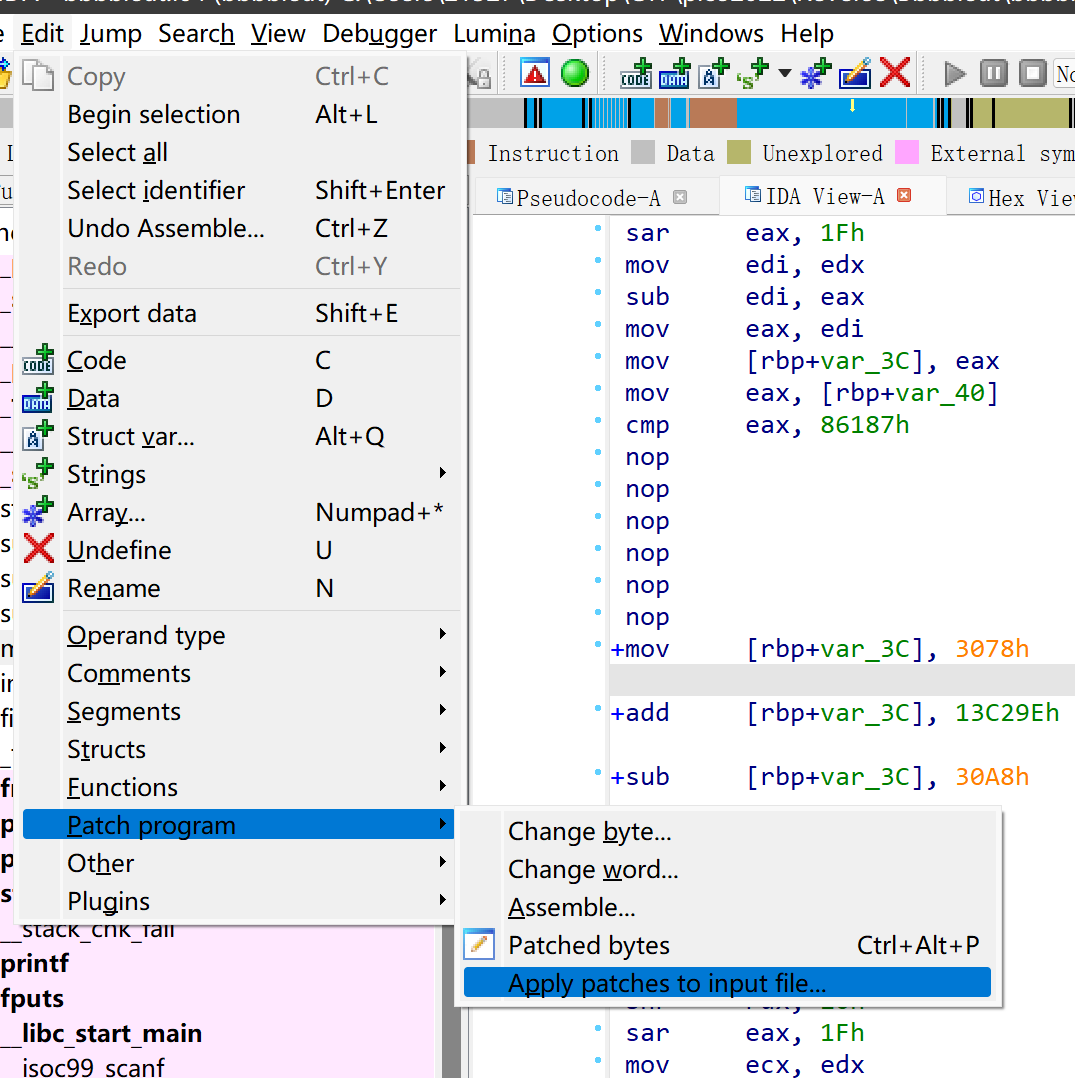Click the green database status indicator
1075x1078 pixels.
(x=574, y=72)
